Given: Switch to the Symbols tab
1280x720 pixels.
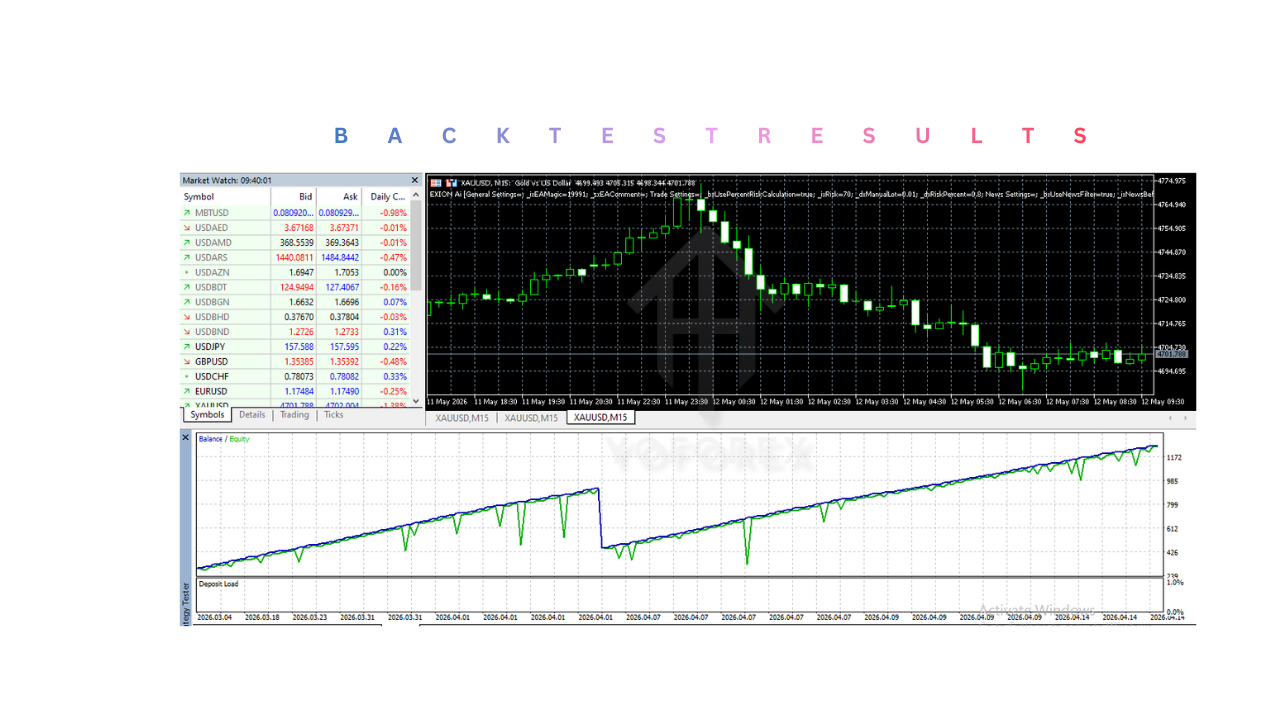Looking at the screenshot, I should (x=207, y=414).
